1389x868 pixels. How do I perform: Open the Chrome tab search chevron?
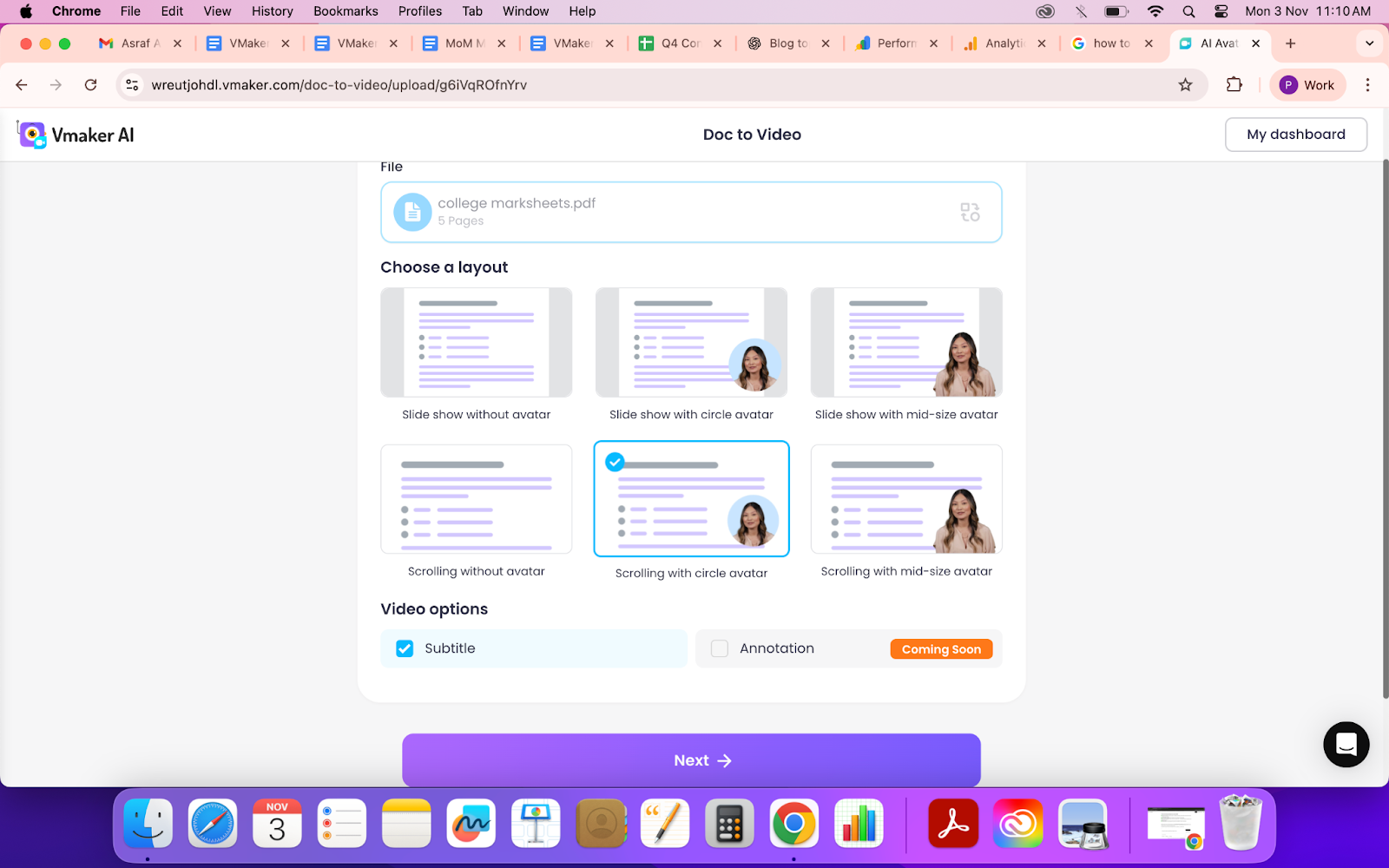pyautogui.click(x=1370, y=43)
